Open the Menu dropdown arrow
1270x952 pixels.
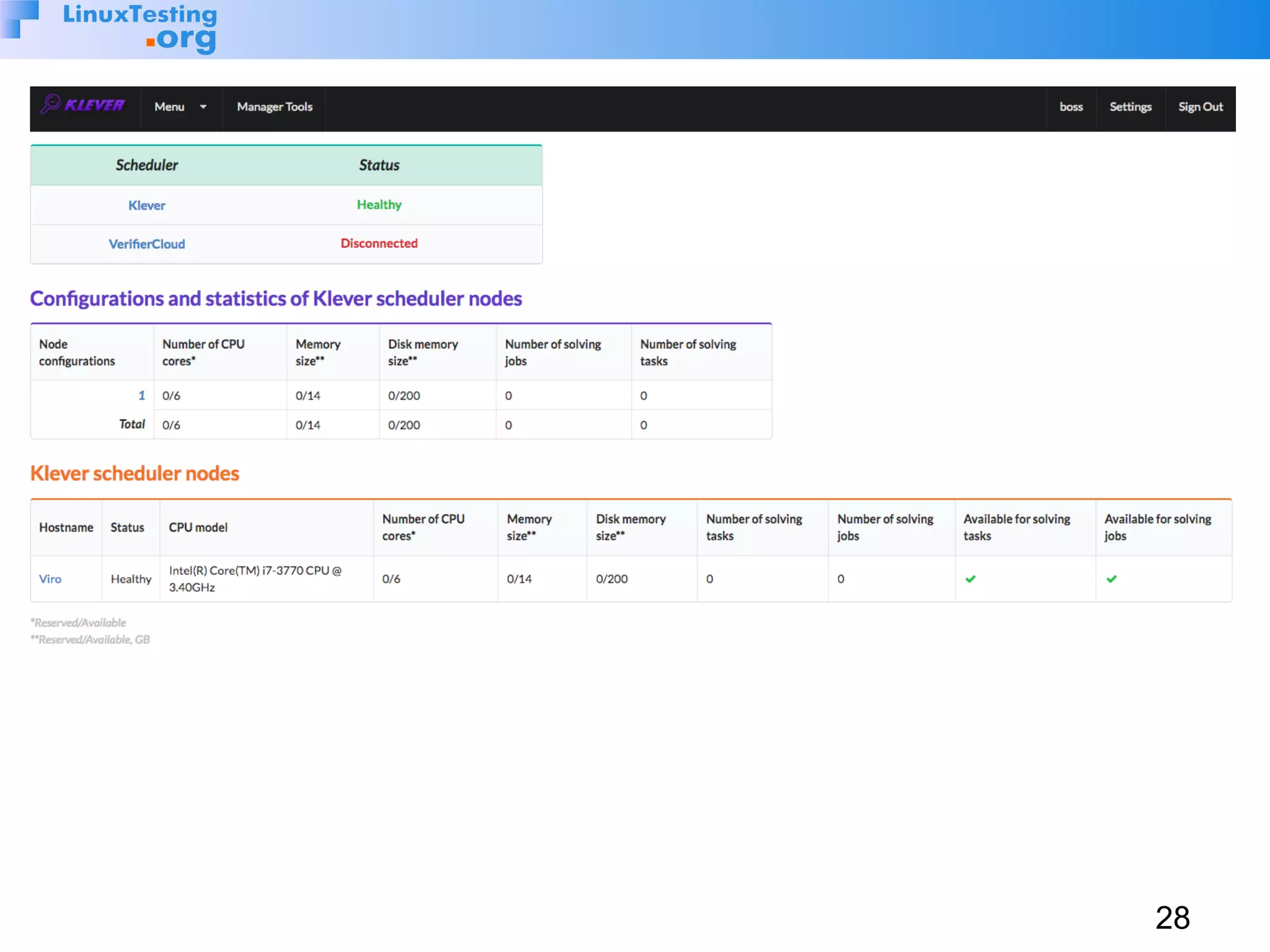pos(203,107)
